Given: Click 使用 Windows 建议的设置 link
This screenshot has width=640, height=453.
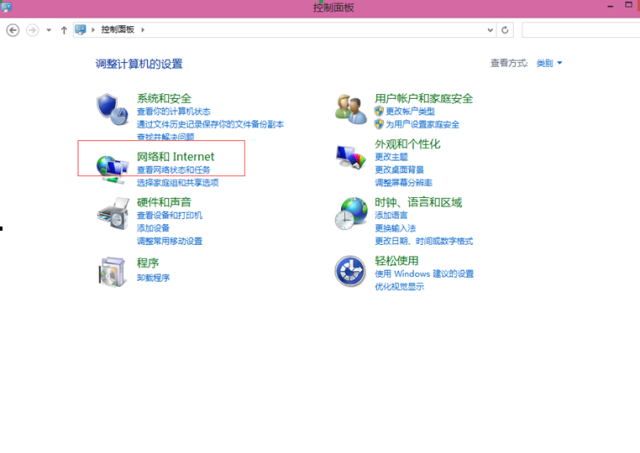Looking at the screenshot, I should [424, 274].
